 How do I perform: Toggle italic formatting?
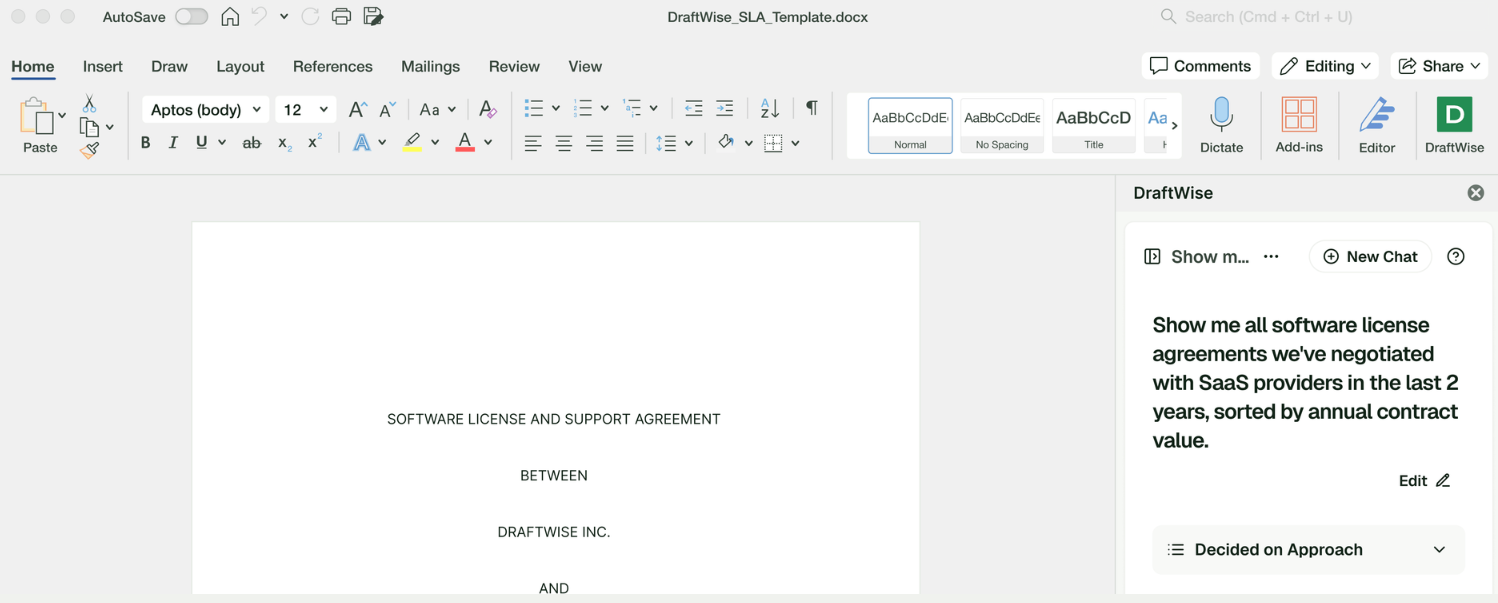[173, 143]
